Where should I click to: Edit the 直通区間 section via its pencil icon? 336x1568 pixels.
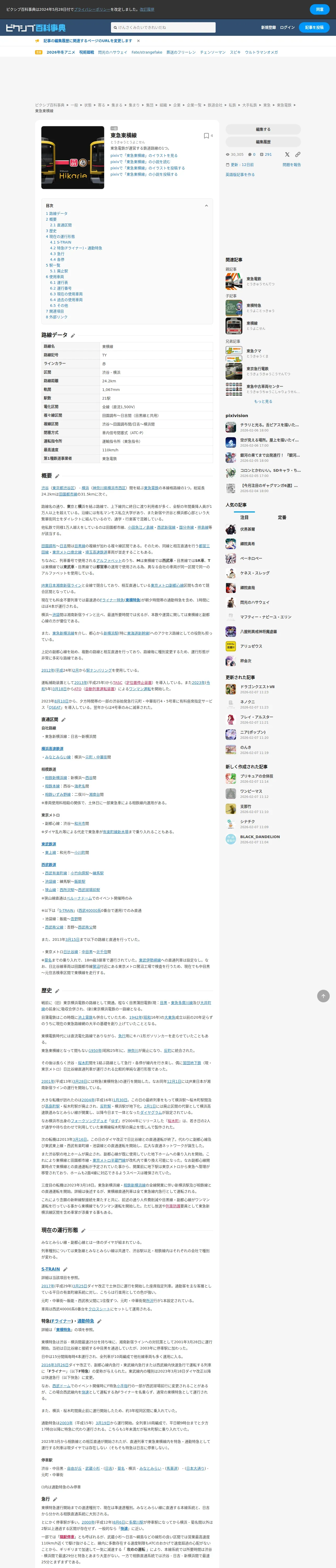[x=63, y=719]
